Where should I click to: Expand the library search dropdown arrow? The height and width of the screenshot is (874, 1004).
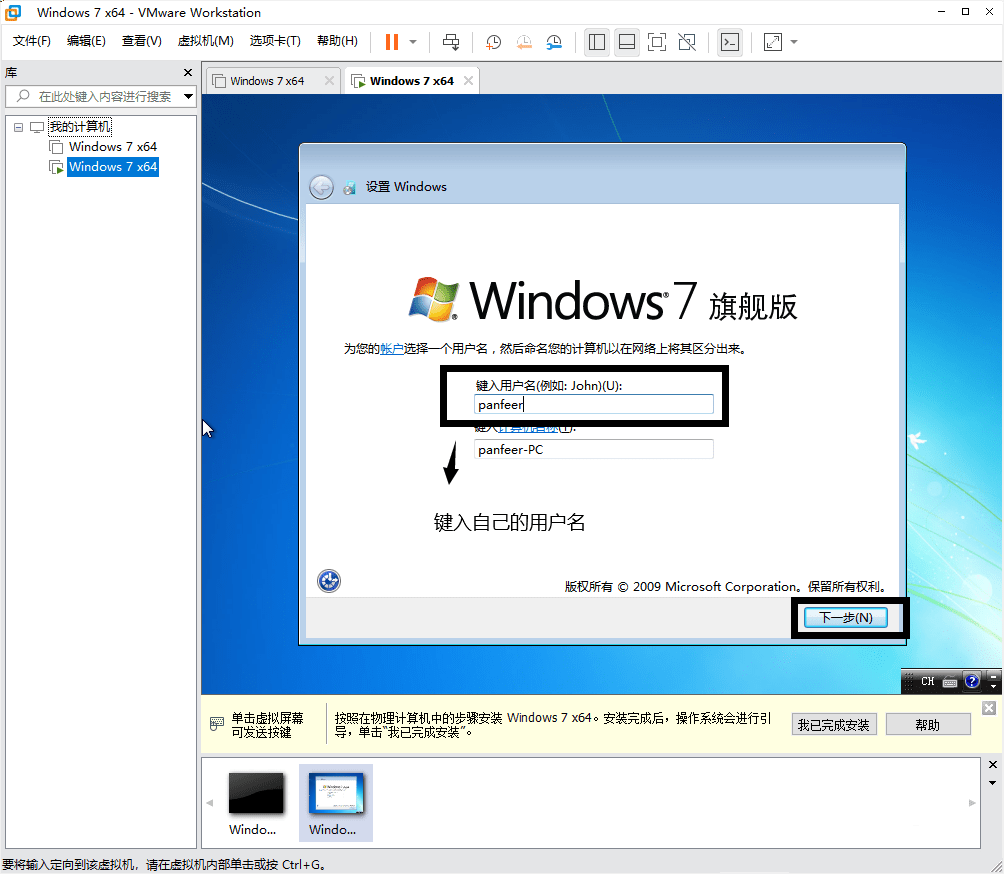click(188, 97)
